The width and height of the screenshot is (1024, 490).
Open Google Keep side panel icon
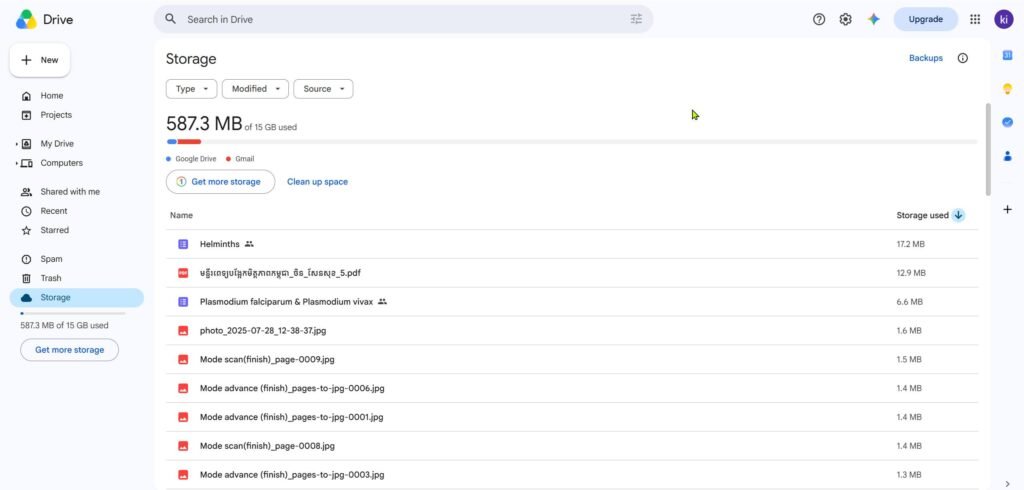(x=1007, y=89)
